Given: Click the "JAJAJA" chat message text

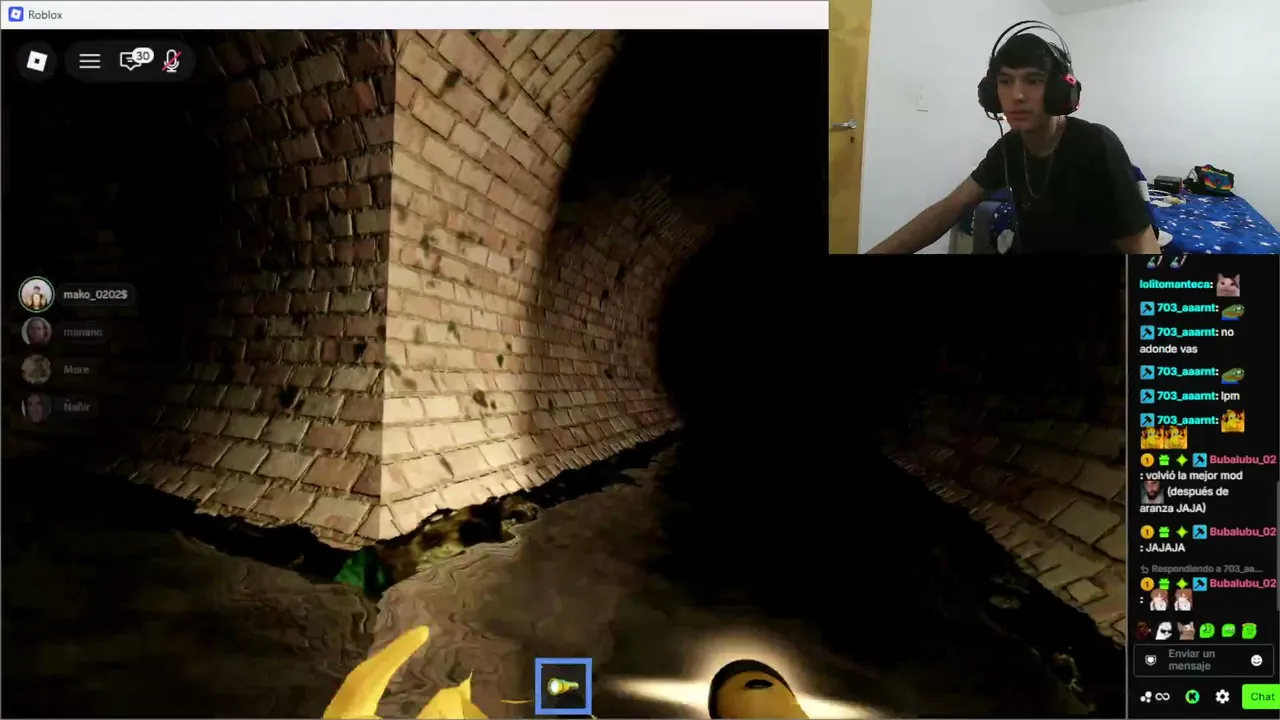Looking at the screenshot, I should [1166, 548].
